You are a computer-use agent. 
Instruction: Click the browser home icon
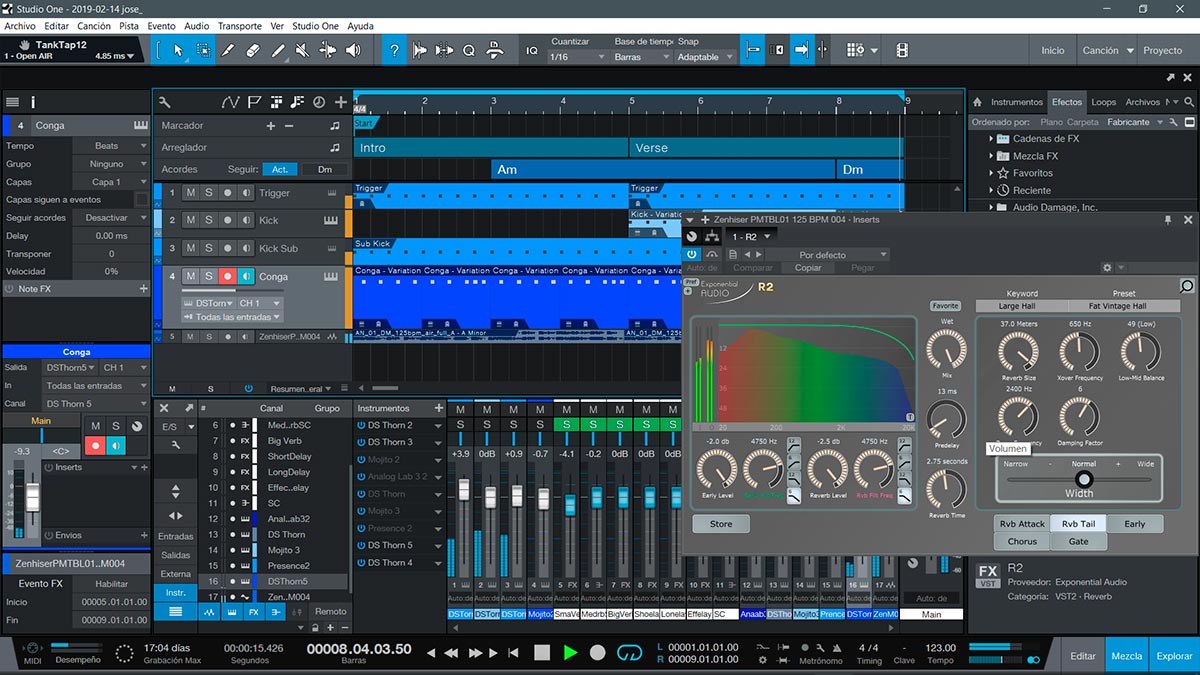pyautogui.click(x=977, y=102)
